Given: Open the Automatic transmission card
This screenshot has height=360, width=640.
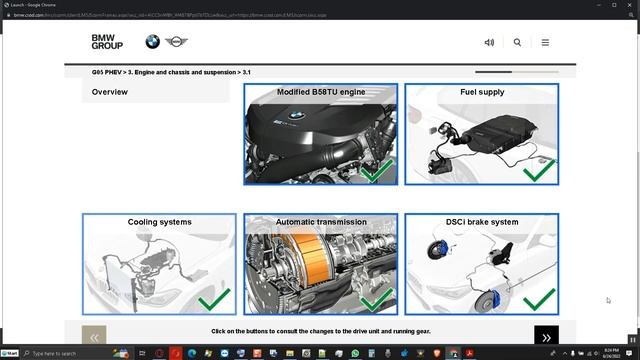Looking at the screenshot, I should 321,264.
